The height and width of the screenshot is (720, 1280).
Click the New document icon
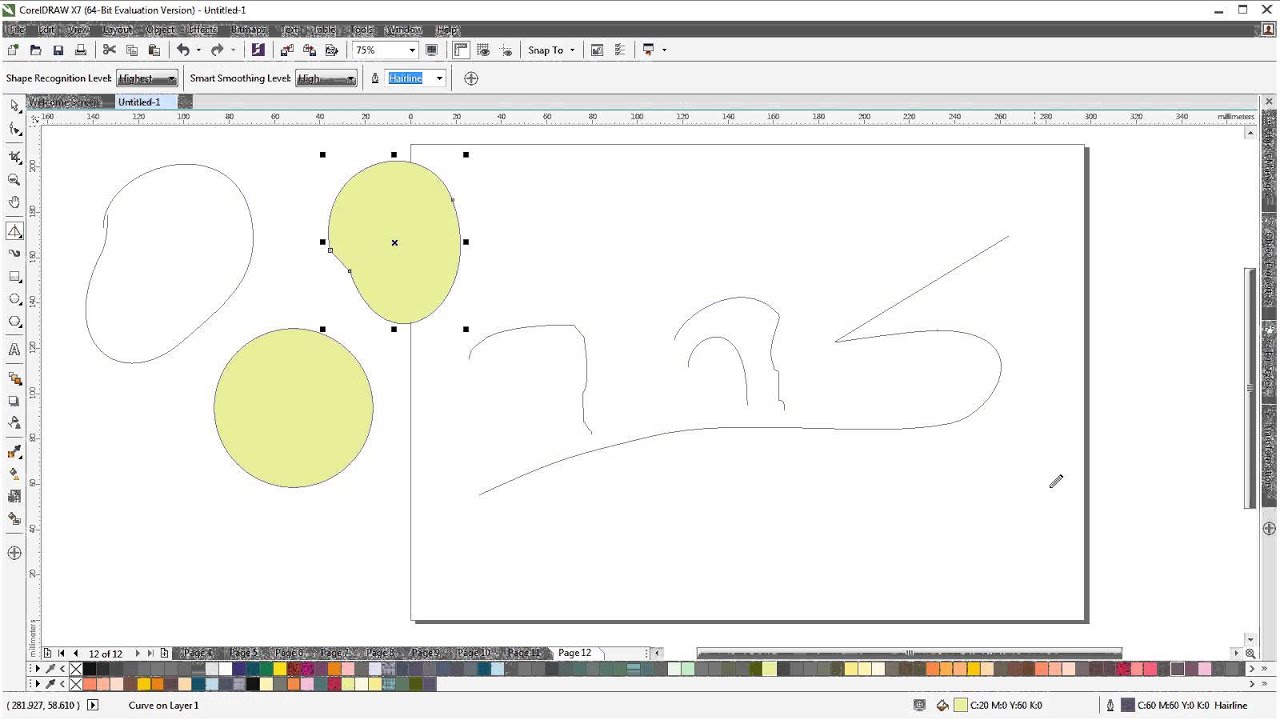13,50
